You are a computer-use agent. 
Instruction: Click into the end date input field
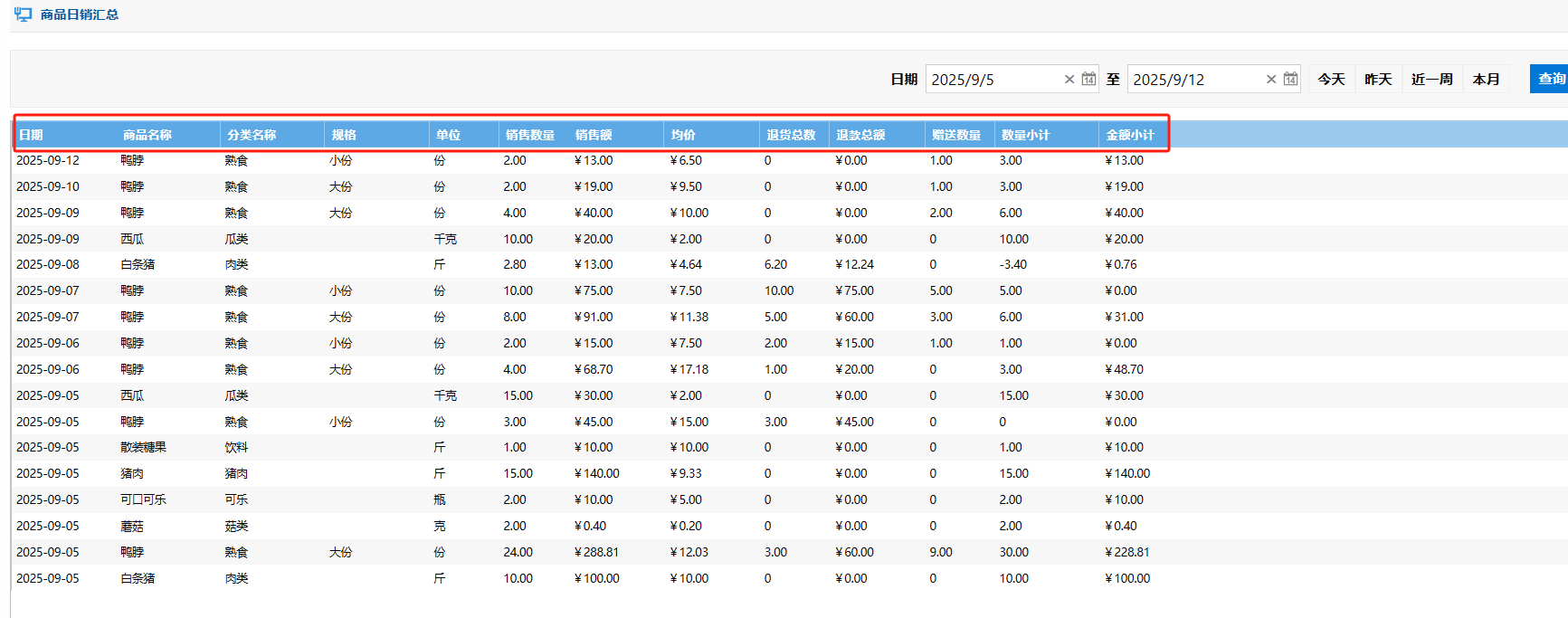(x=1194, y=80)
